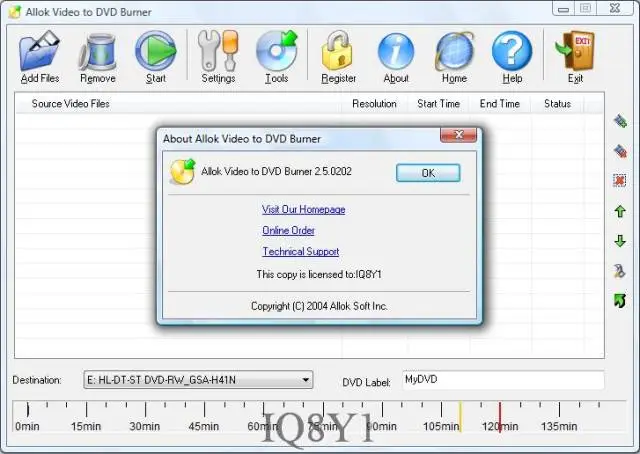The image size is (640, 454).
Task: Click the side clear-all red X icon
Action: click(620, 180)
